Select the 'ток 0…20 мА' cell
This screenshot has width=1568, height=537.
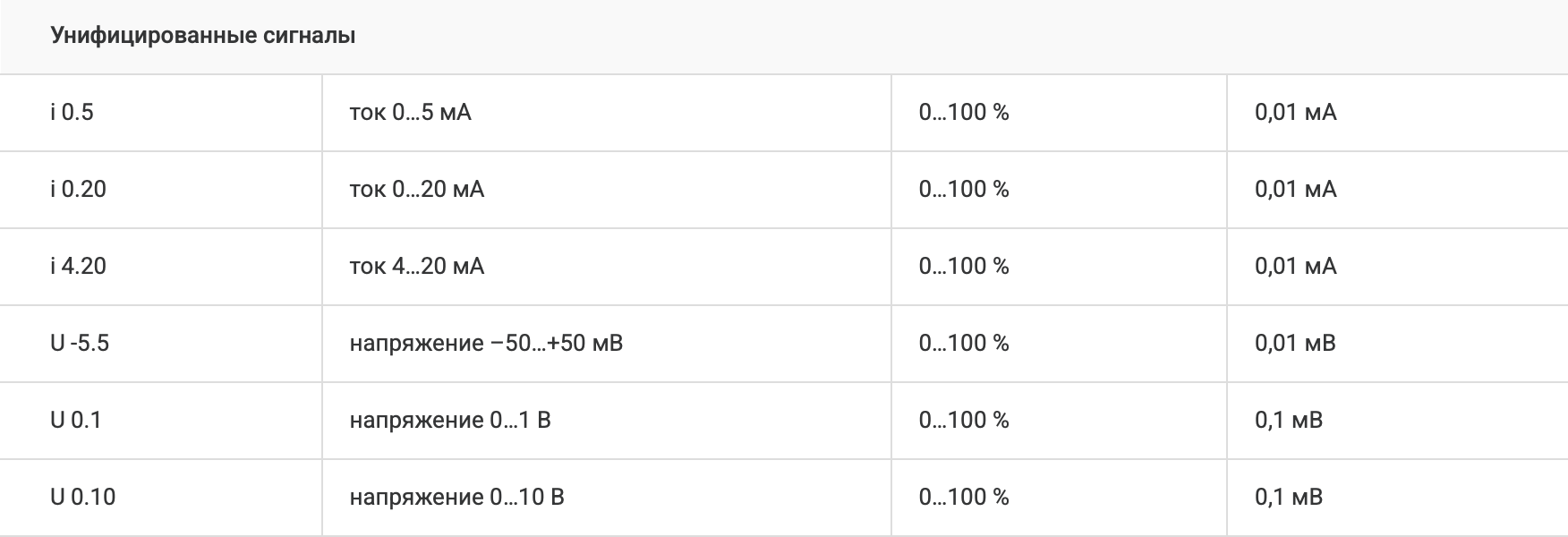(x=416, y=190)
